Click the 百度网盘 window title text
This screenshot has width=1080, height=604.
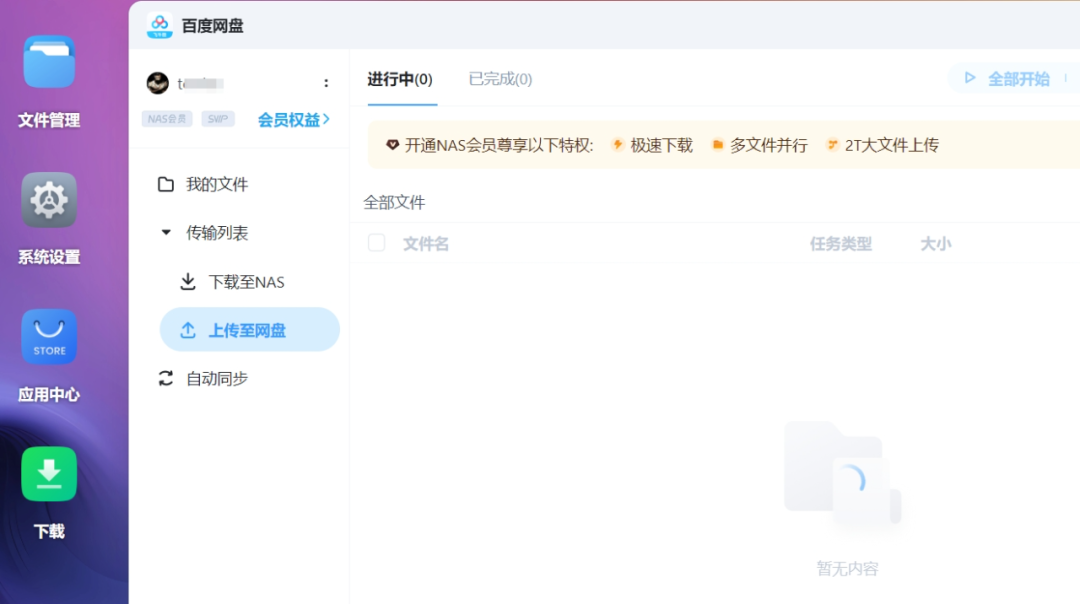pos(212,26)
